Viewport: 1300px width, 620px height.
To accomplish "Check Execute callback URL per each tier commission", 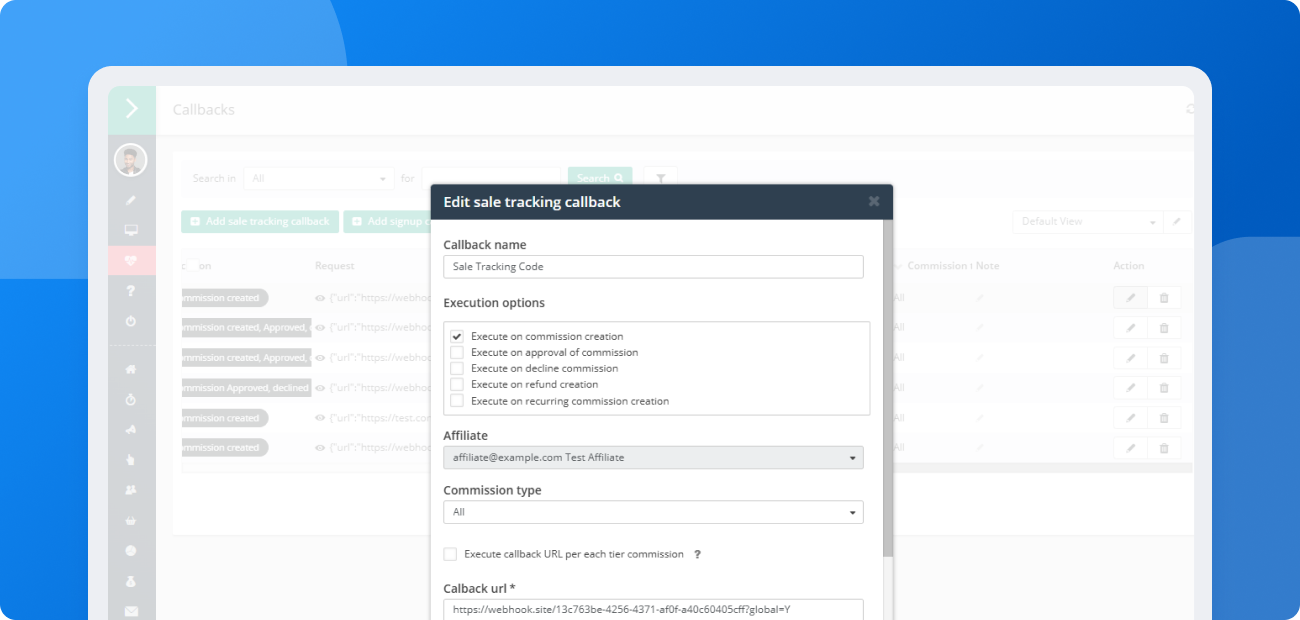I will point(450,554).
